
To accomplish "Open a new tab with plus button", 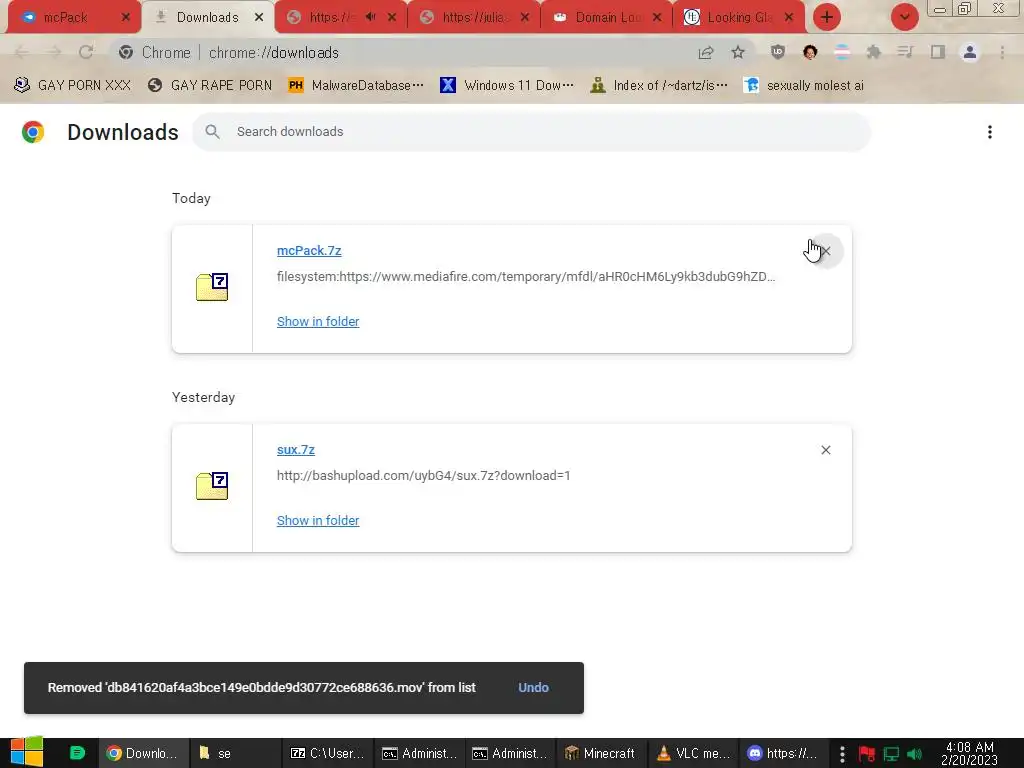I will (x=827, y=17).
